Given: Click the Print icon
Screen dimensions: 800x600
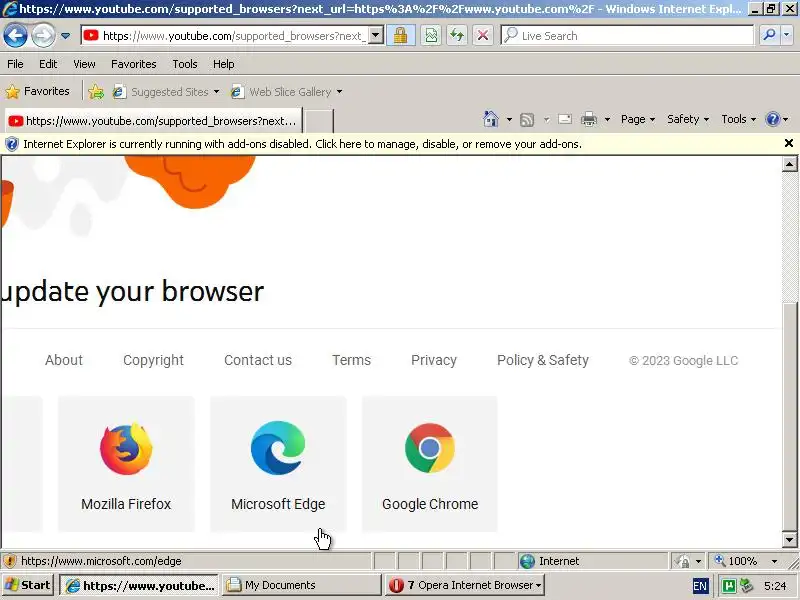Looking at the screenshot, I should [589, 119].
